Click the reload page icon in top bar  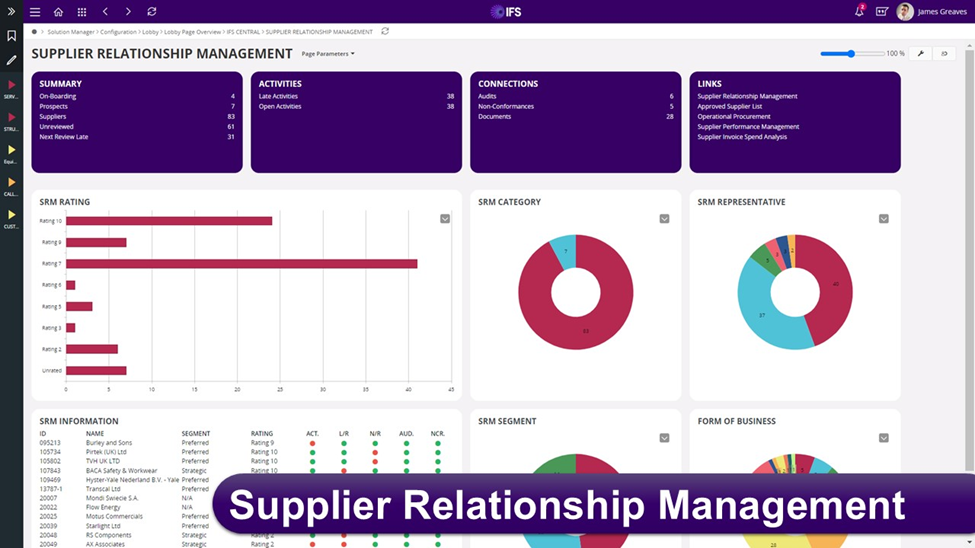pos(152,12)
